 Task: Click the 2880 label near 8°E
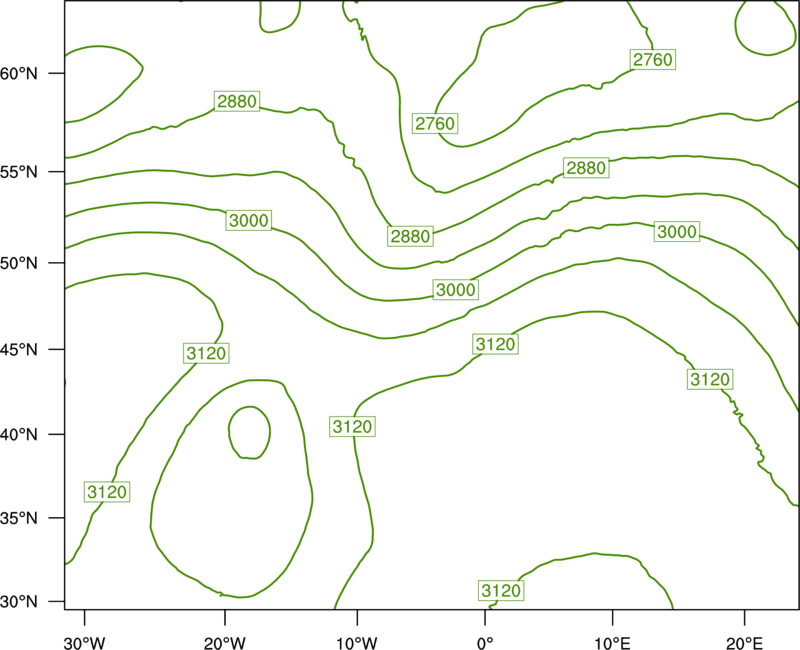point(586,168)
